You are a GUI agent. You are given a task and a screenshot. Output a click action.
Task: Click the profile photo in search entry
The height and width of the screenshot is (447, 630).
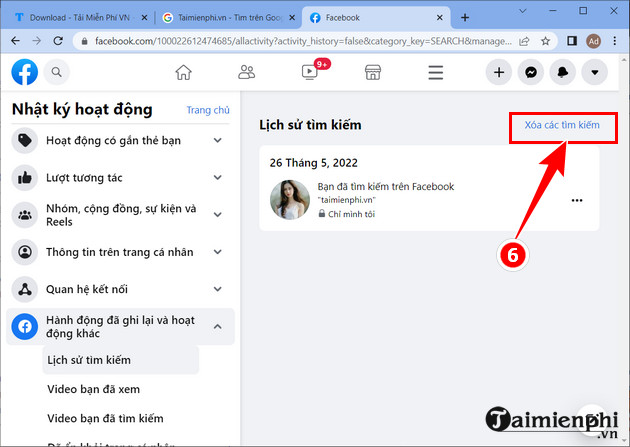click(x=290, y=200)
